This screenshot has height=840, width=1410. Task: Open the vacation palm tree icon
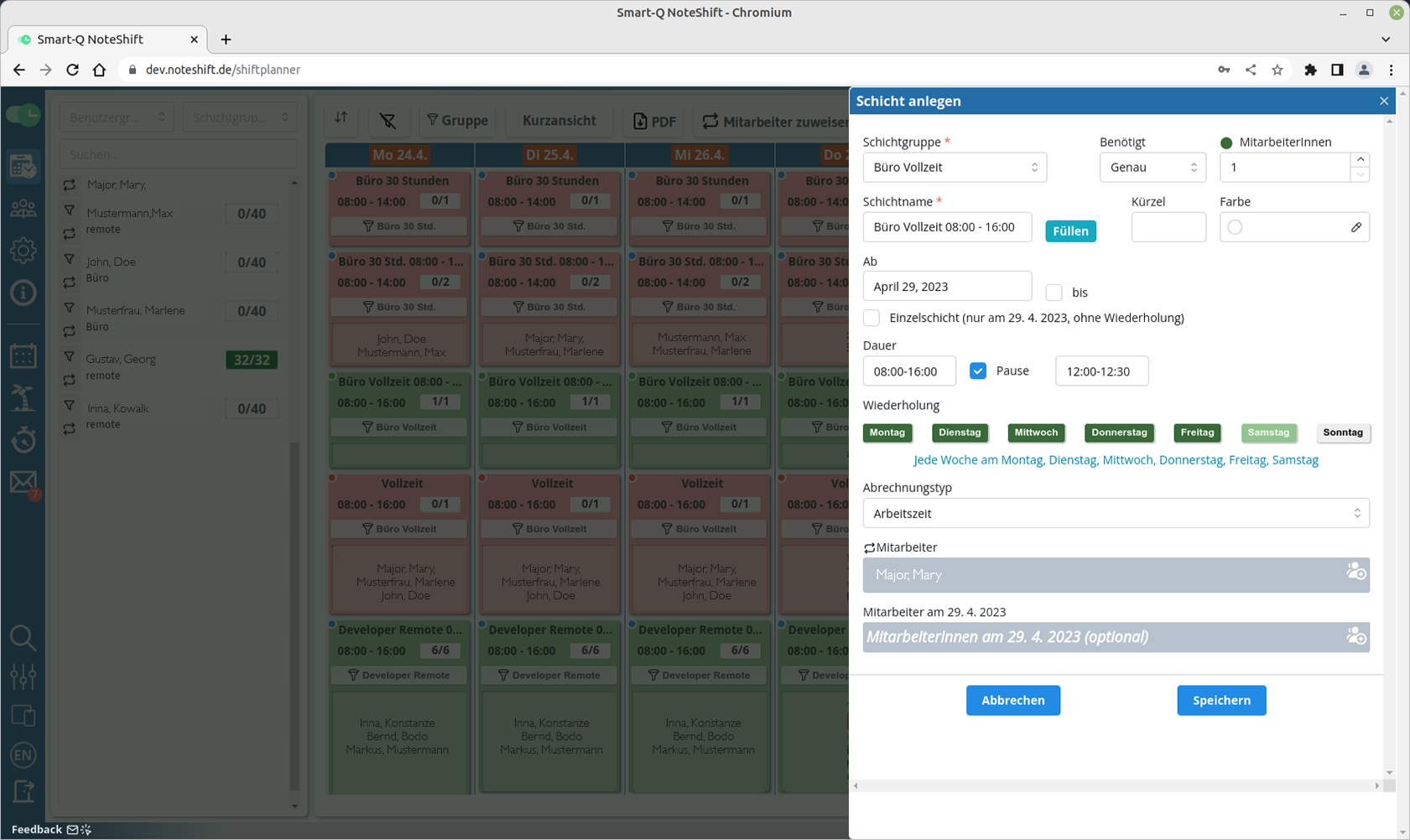click(23, 397)
